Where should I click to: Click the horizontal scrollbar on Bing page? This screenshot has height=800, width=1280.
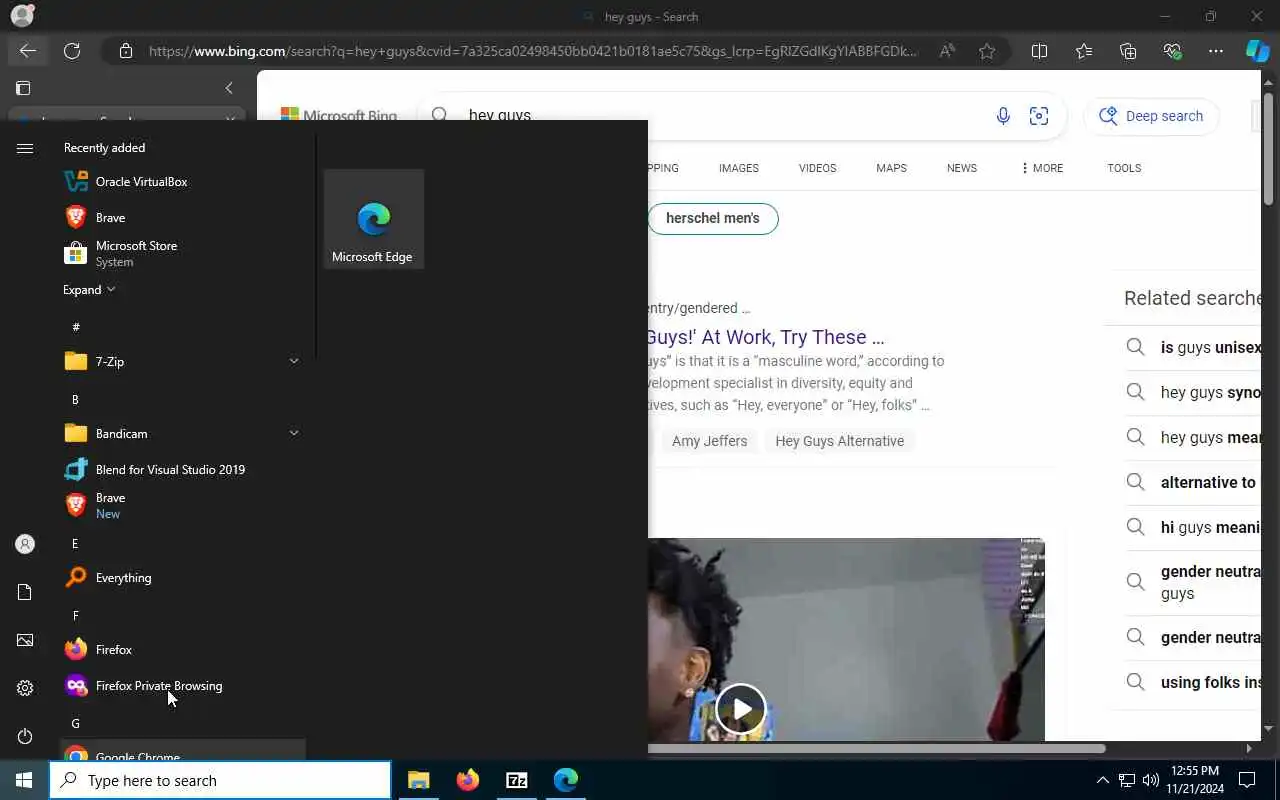click(876, 748)
